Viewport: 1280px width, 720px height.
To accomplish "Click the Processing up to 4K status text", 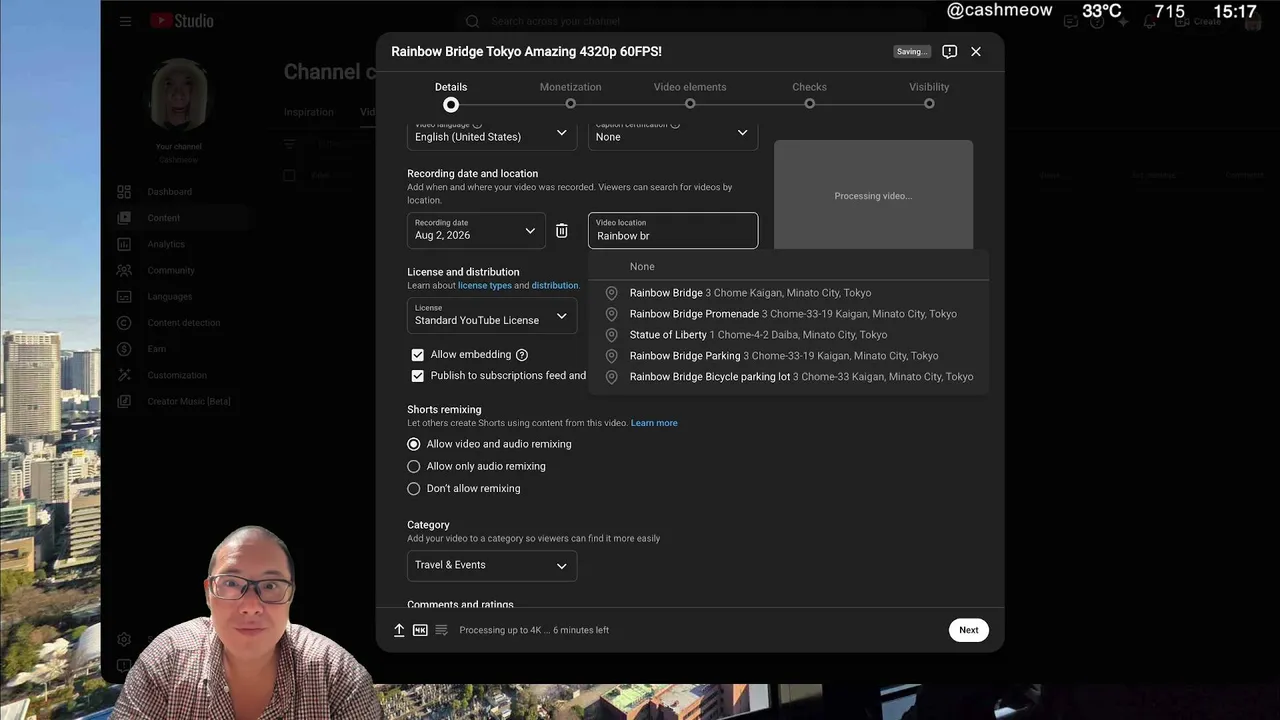I will (534, 630).
